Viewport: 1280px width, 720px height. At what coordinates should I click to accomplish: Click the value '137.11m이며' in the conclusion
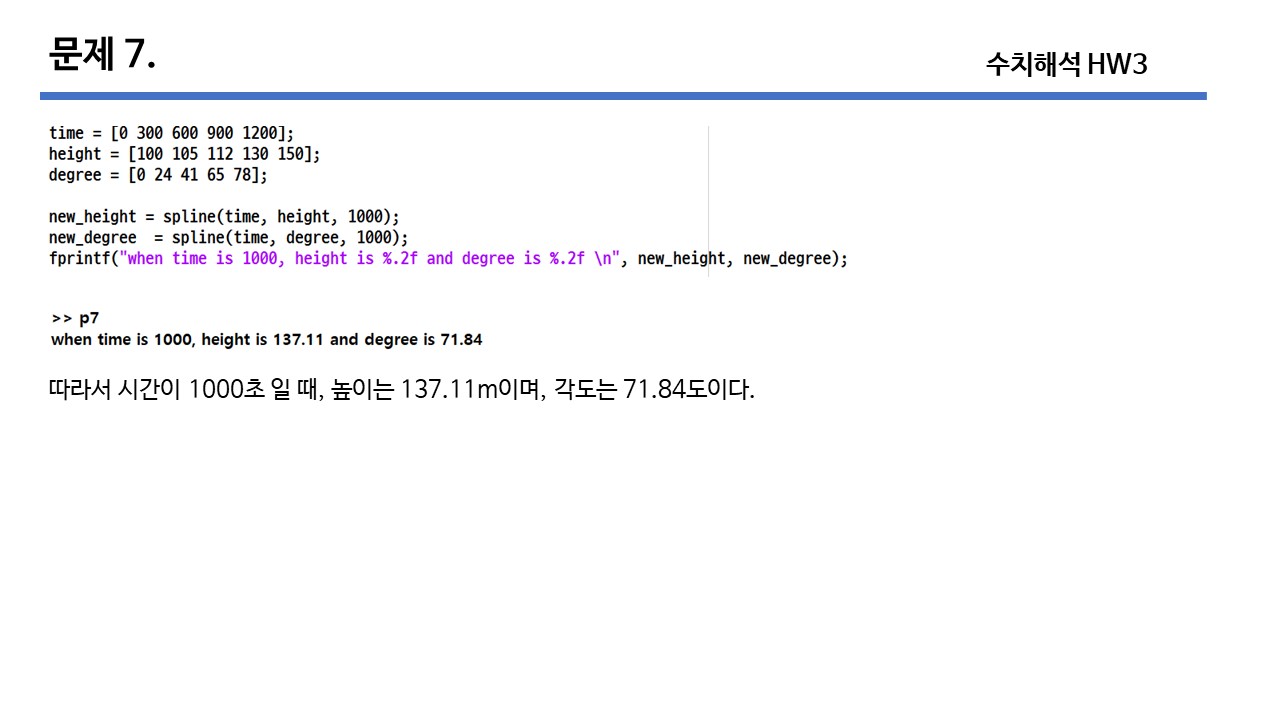[471, 388]
